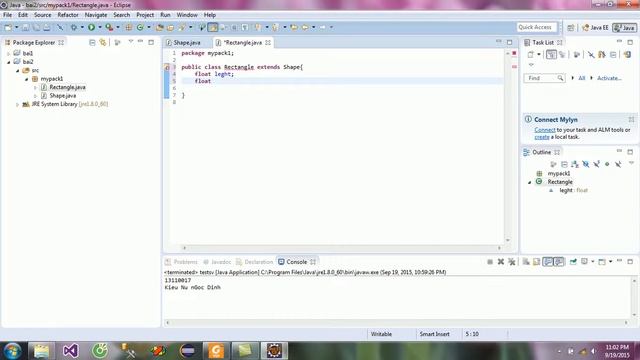
Task: Expand the JRE System Library node
Action: (18, 104)
